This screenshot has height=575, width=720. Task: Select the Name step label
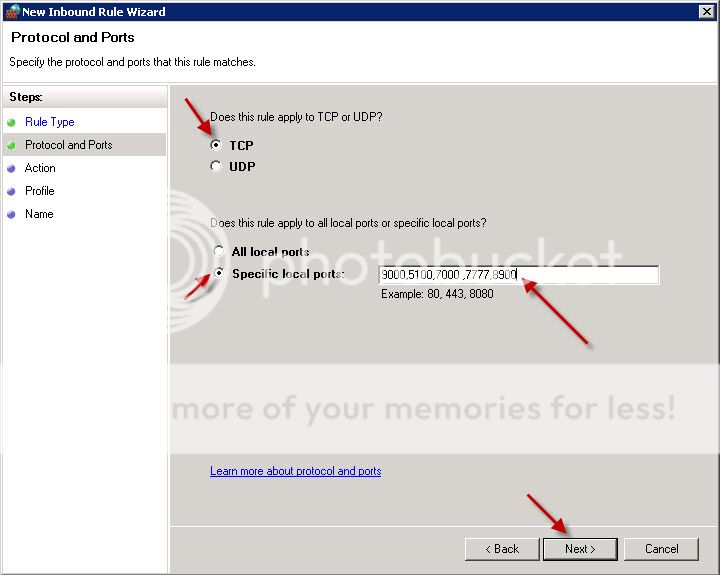point(39,214)
